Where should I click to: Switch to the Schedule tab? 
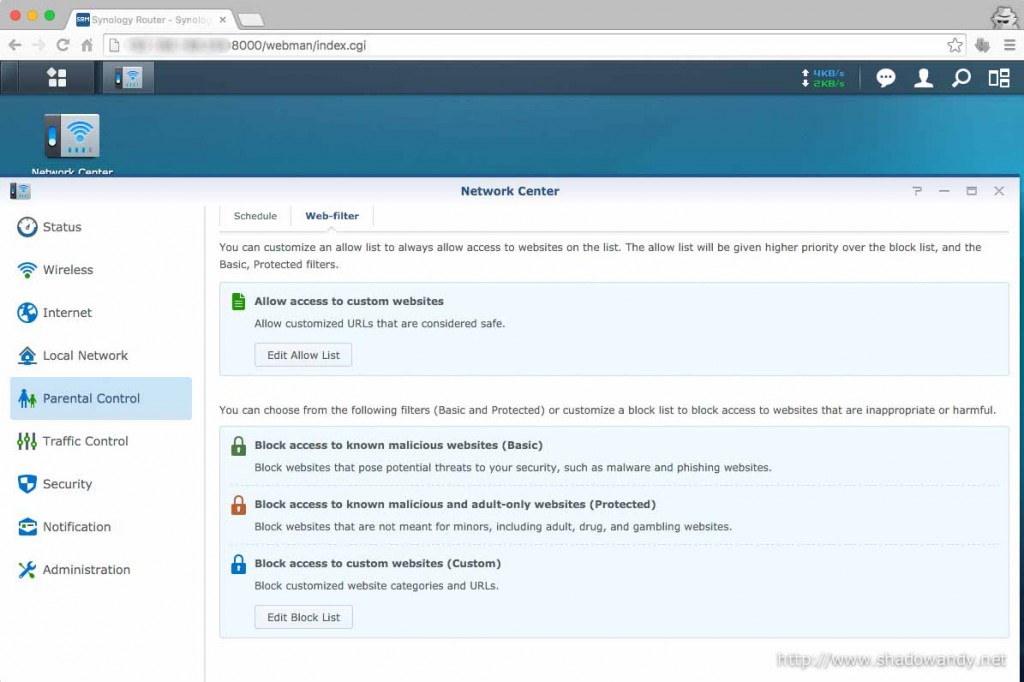(255, 216)
